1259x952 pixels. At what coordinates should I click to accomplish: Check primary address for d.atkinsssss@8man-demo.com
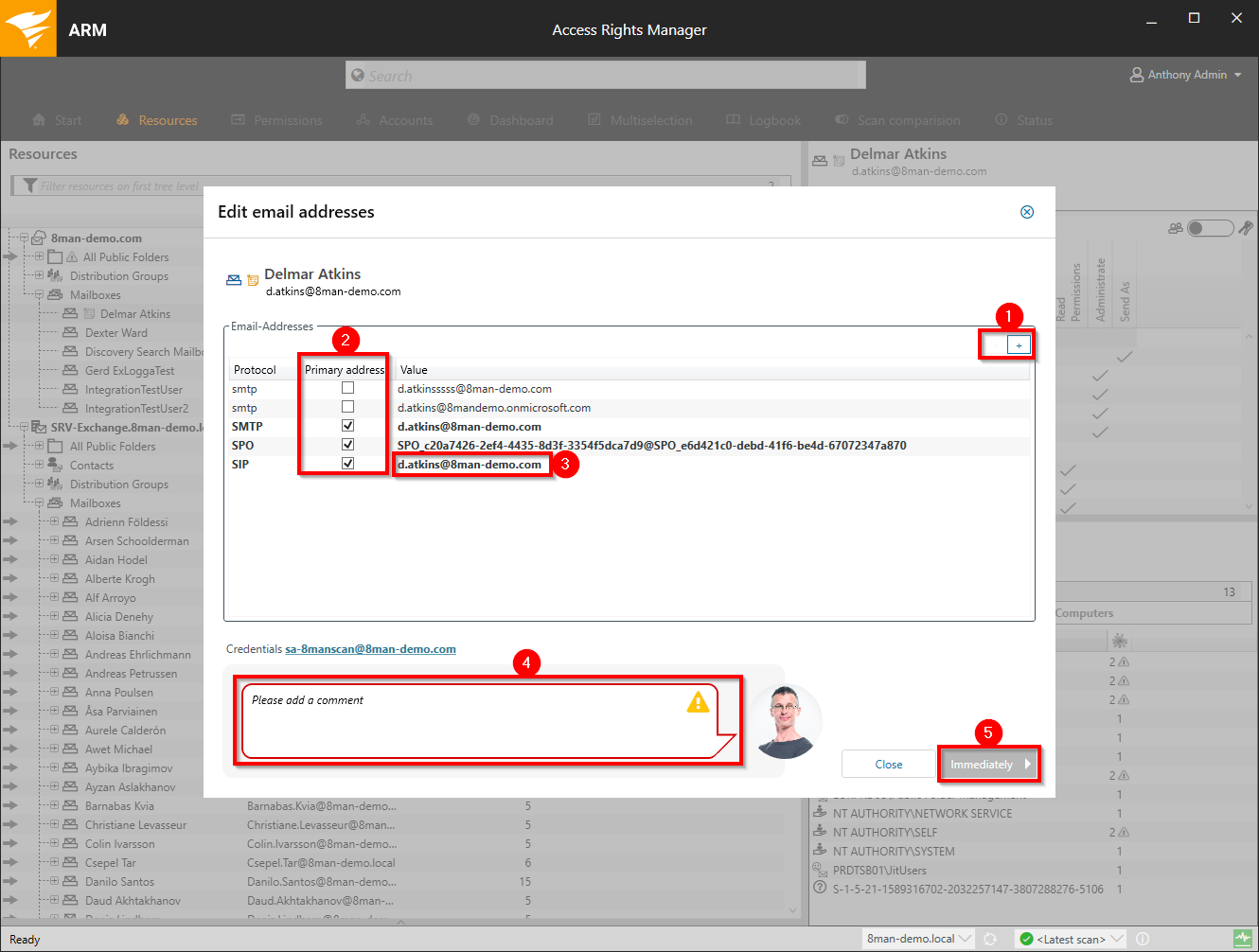pyautogui.click(x=347, y=388)
